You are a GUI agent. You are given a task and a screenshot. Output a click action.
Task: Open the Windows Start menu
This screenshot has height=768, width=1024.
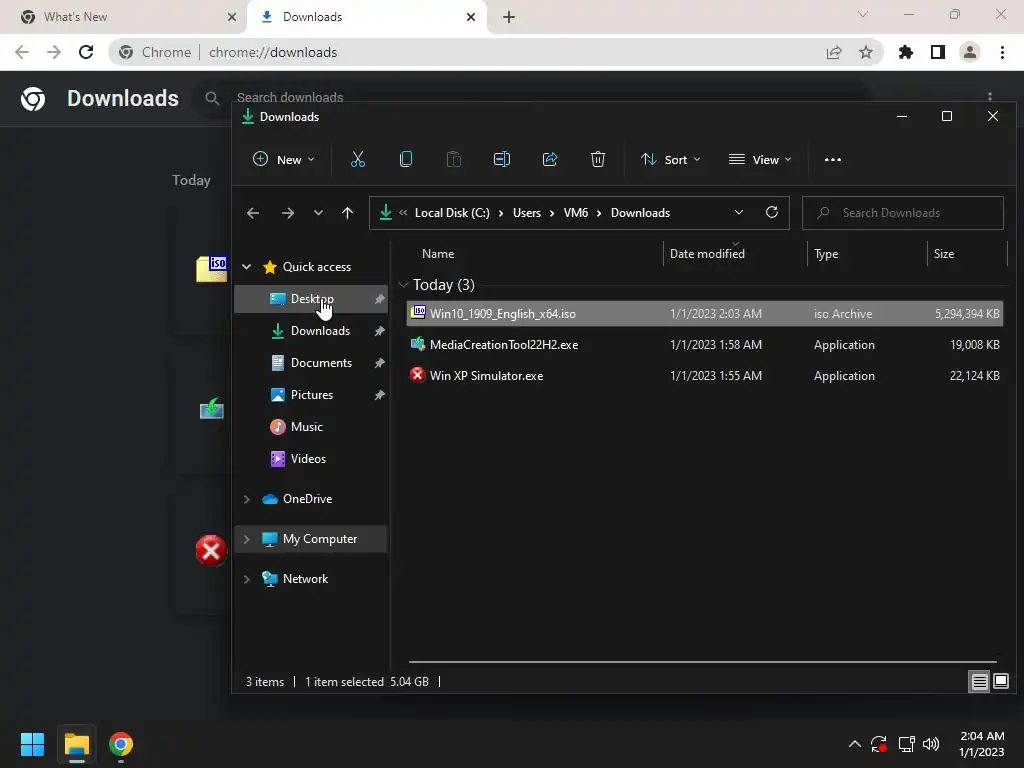(x=32, y=744)
